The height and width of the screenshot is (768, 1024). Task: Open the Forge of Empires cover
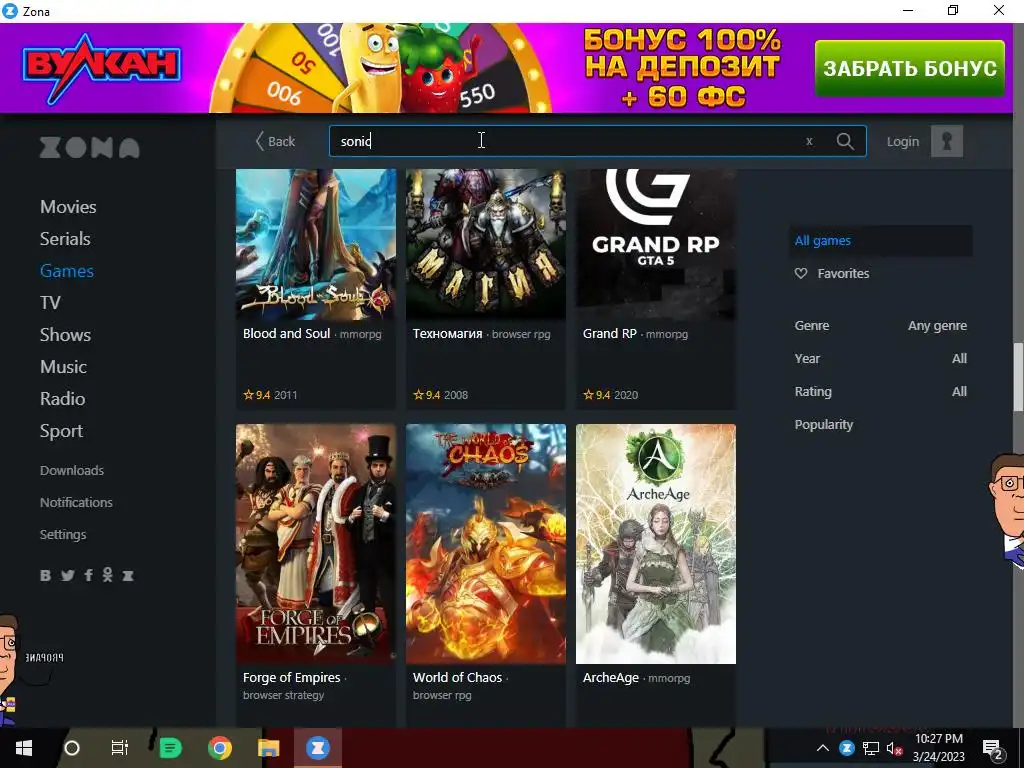[x=315, y=544]
